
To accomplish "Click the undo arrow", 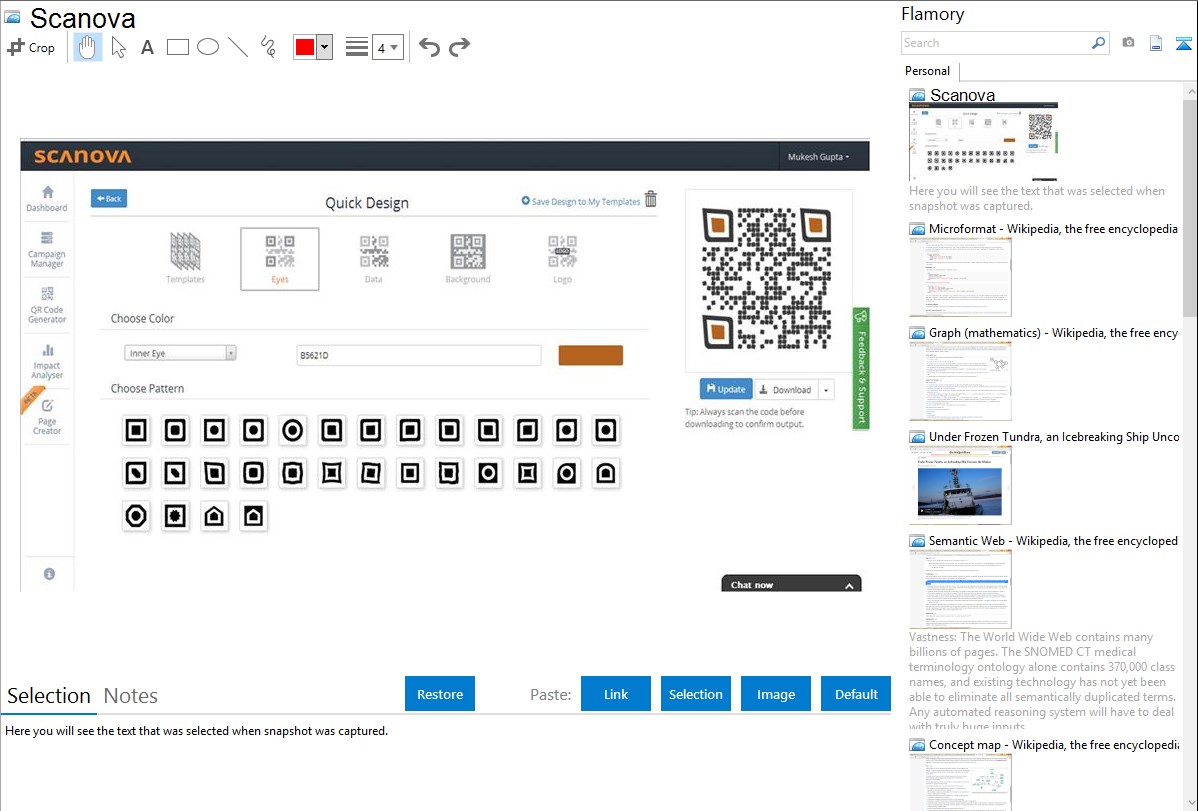I will [429, 47].
